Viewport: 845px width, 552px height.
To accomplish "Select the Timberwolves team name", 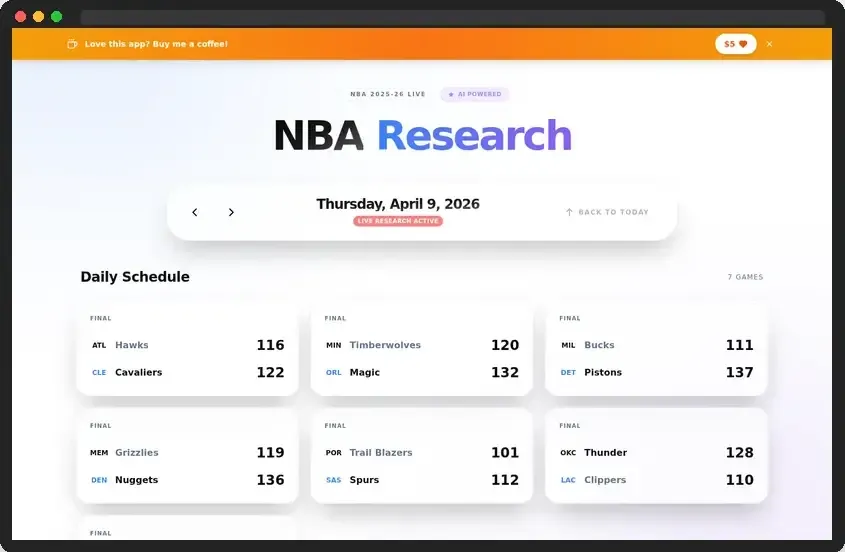I will 385,345.
